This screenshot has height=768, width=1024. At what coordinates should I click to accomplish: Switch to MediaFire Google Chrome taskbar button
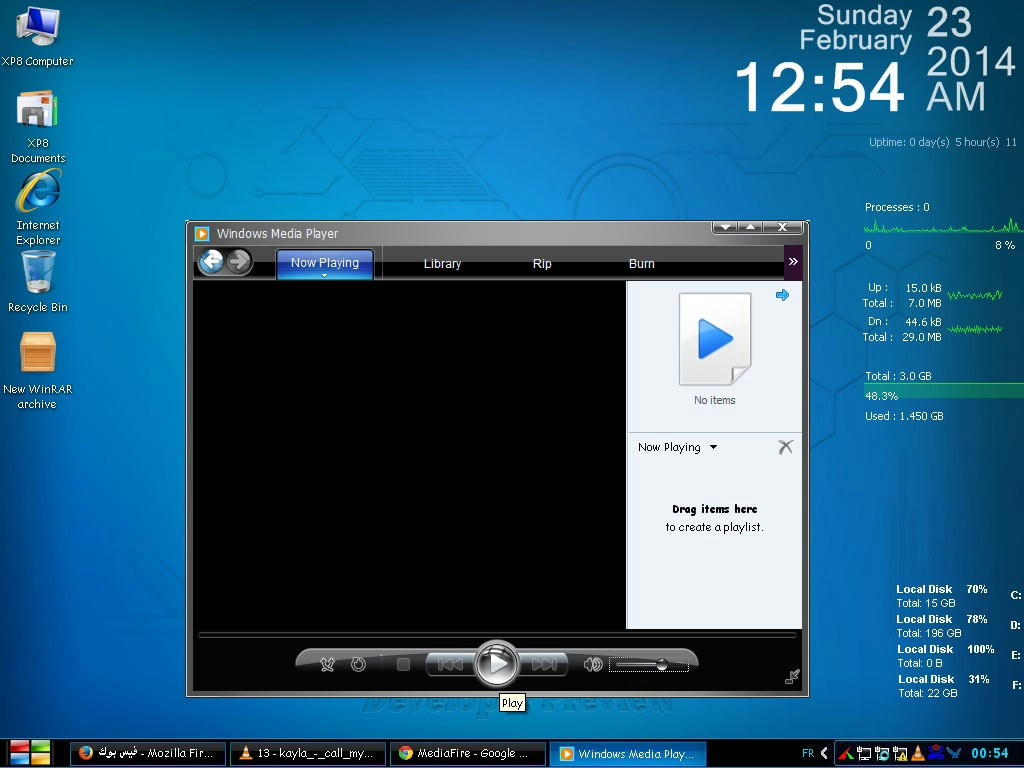click(x=467, y=753)
